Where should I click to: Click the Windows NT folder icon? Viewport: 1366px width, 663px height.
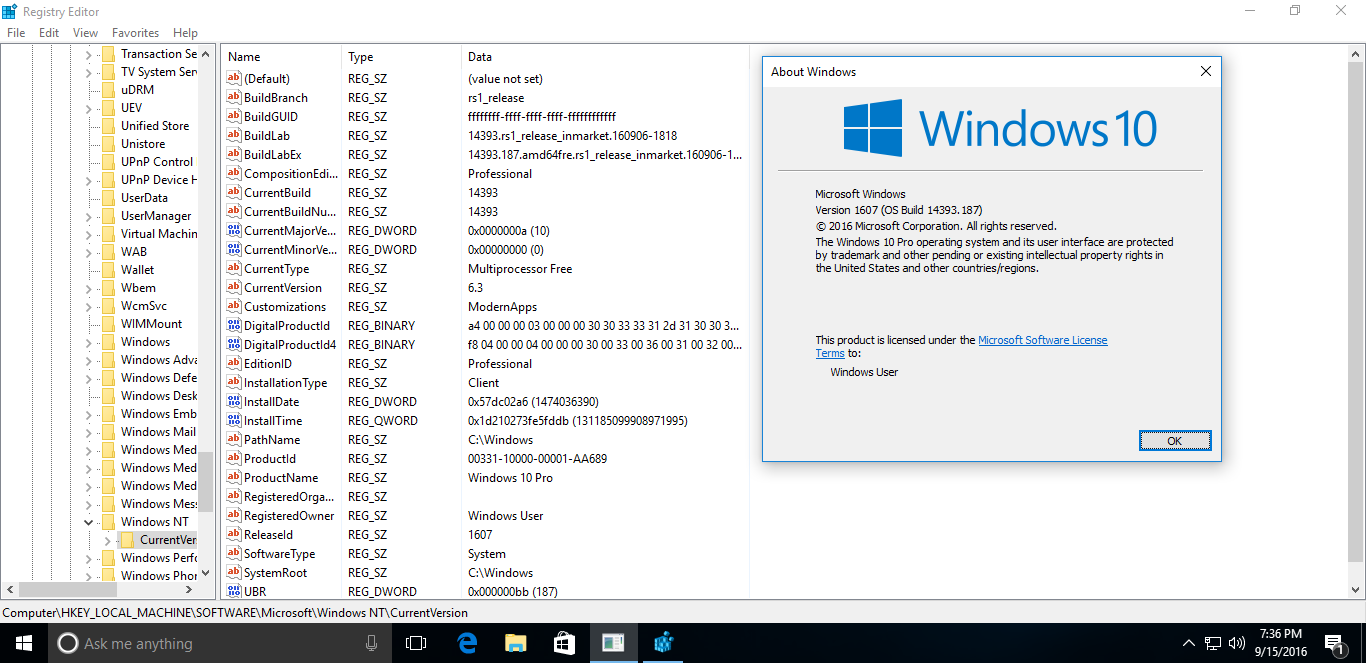pos(108,522)
